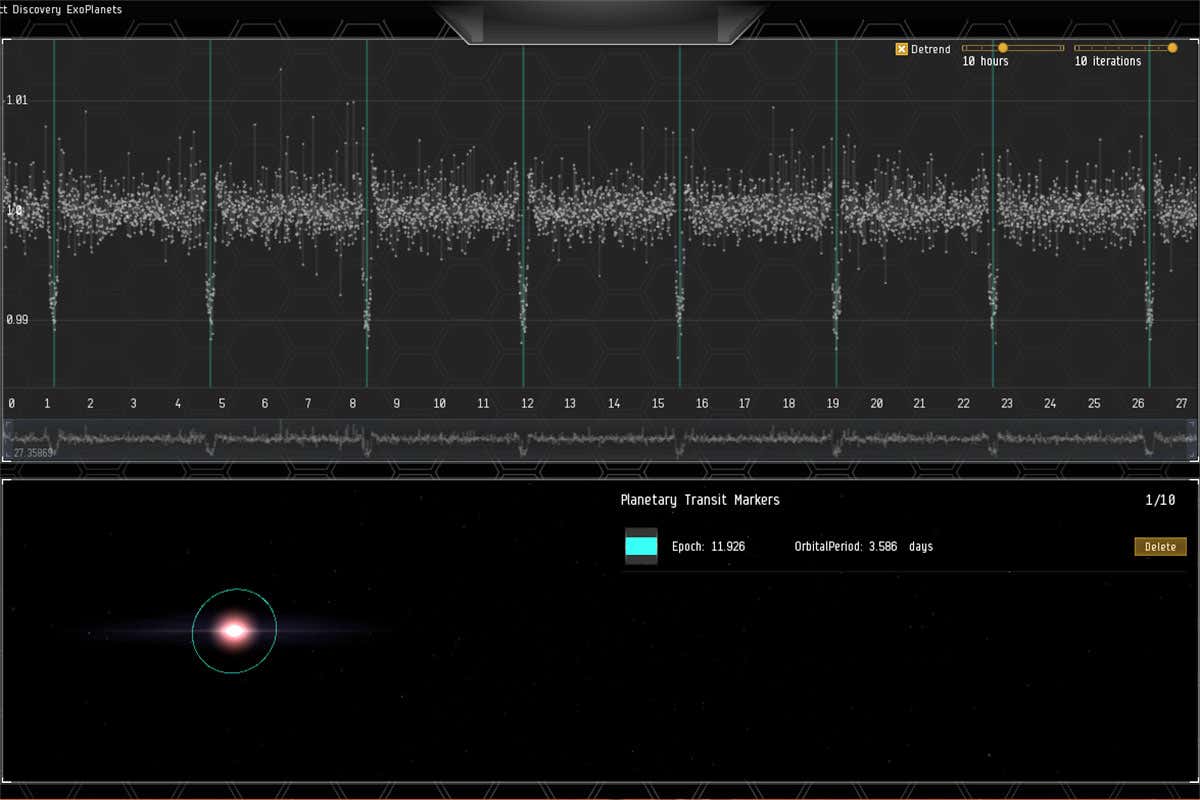The width and height of the screenshot is (1200, 800).
Task: Enable the Detrend checkbox
Action: point(901,48)
